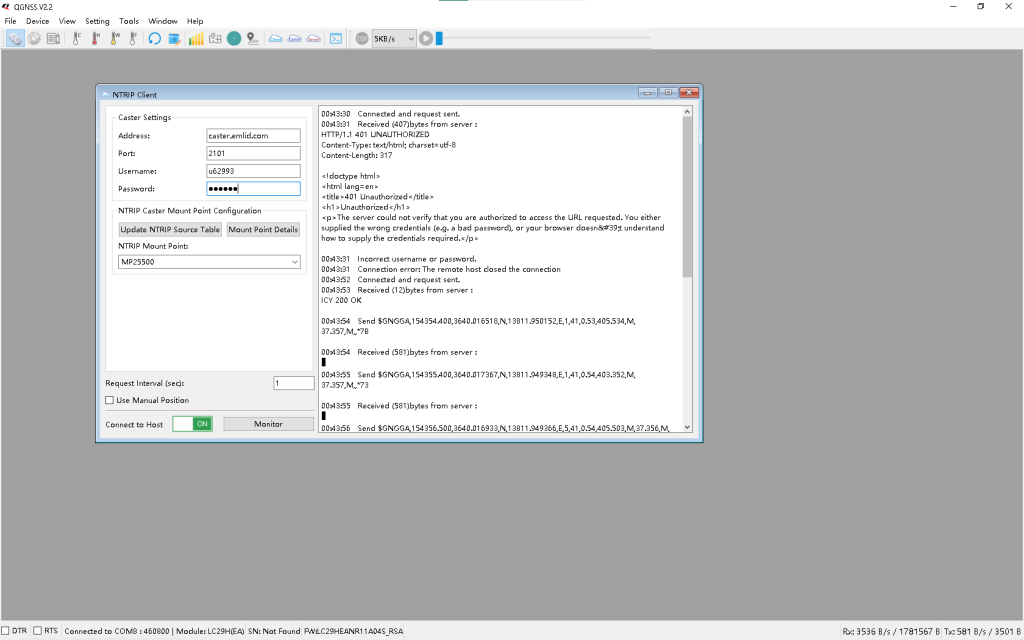Click the STOP icon in toolbar

pyautogui.click(x=362, y=39)
